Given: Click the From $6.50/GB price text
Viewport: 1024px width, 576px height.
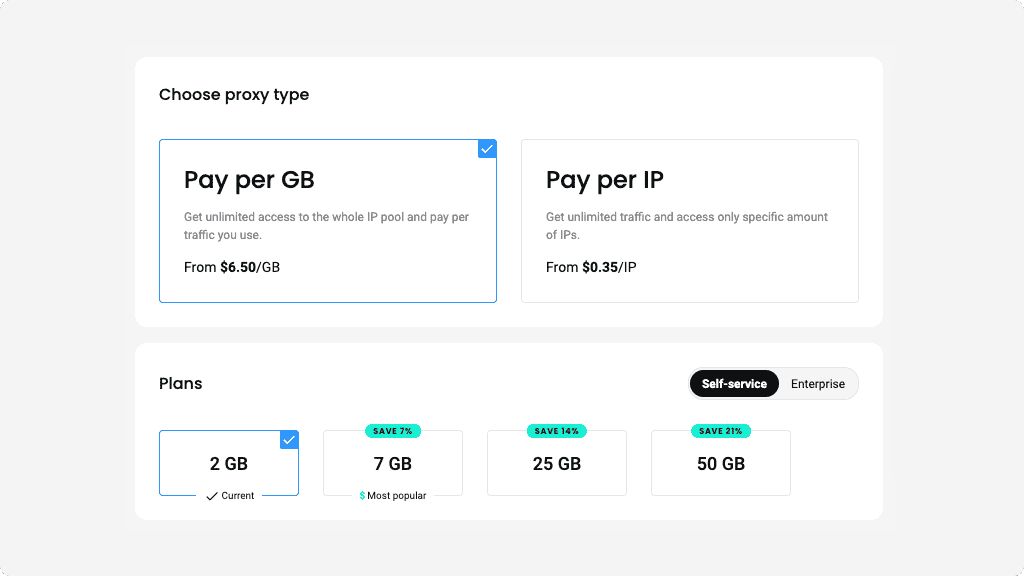Looking at the screenshot, I should tap(232, 267).
